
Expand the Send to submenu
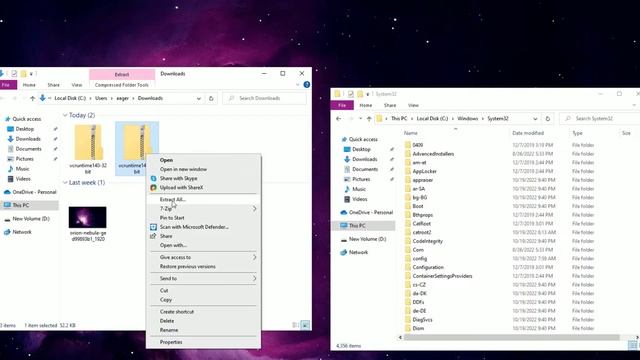click(x=203, y=278)
